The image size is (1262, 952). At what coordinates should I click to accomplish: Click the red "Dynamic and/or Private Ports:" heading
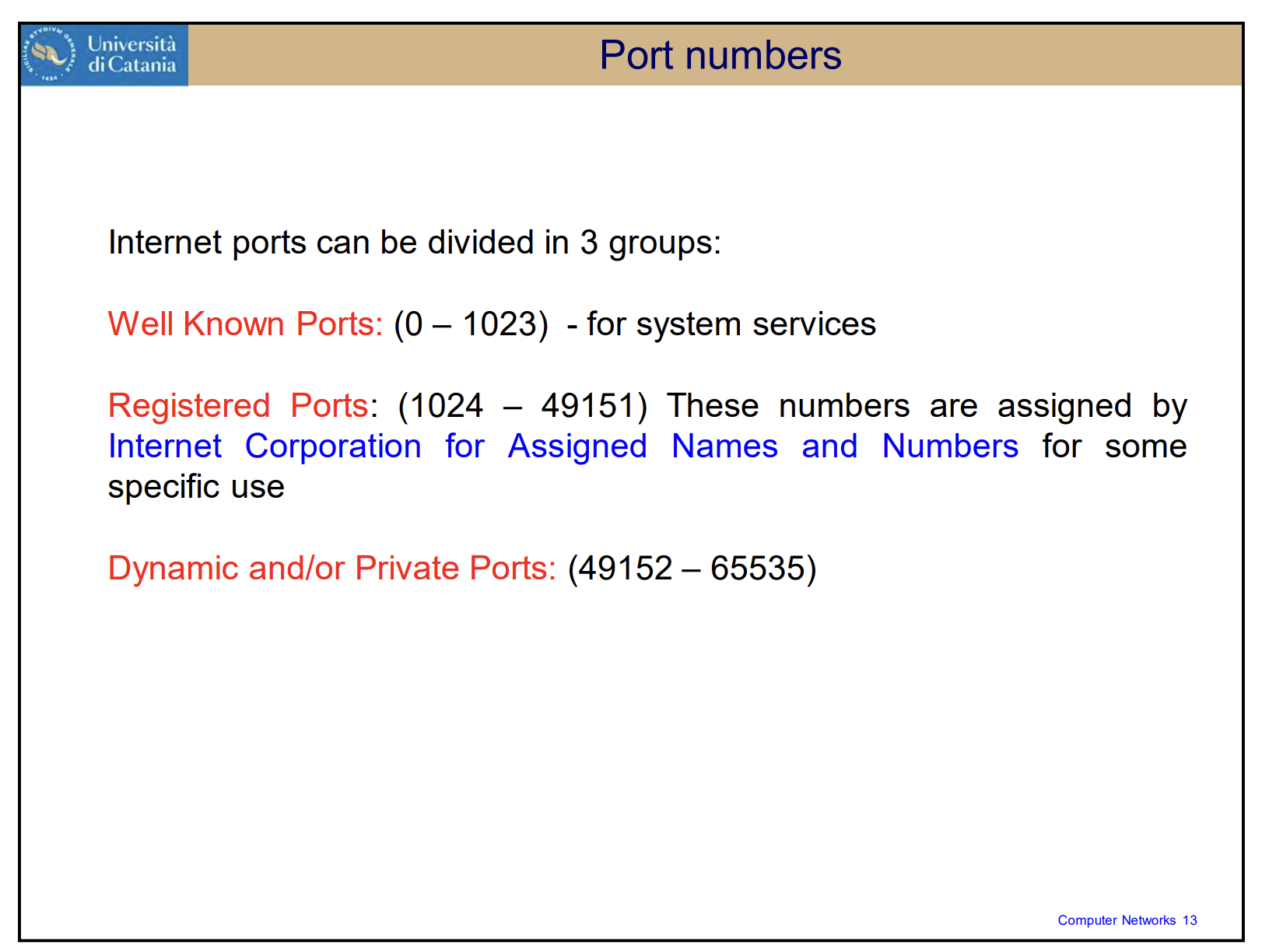[332, 569]
